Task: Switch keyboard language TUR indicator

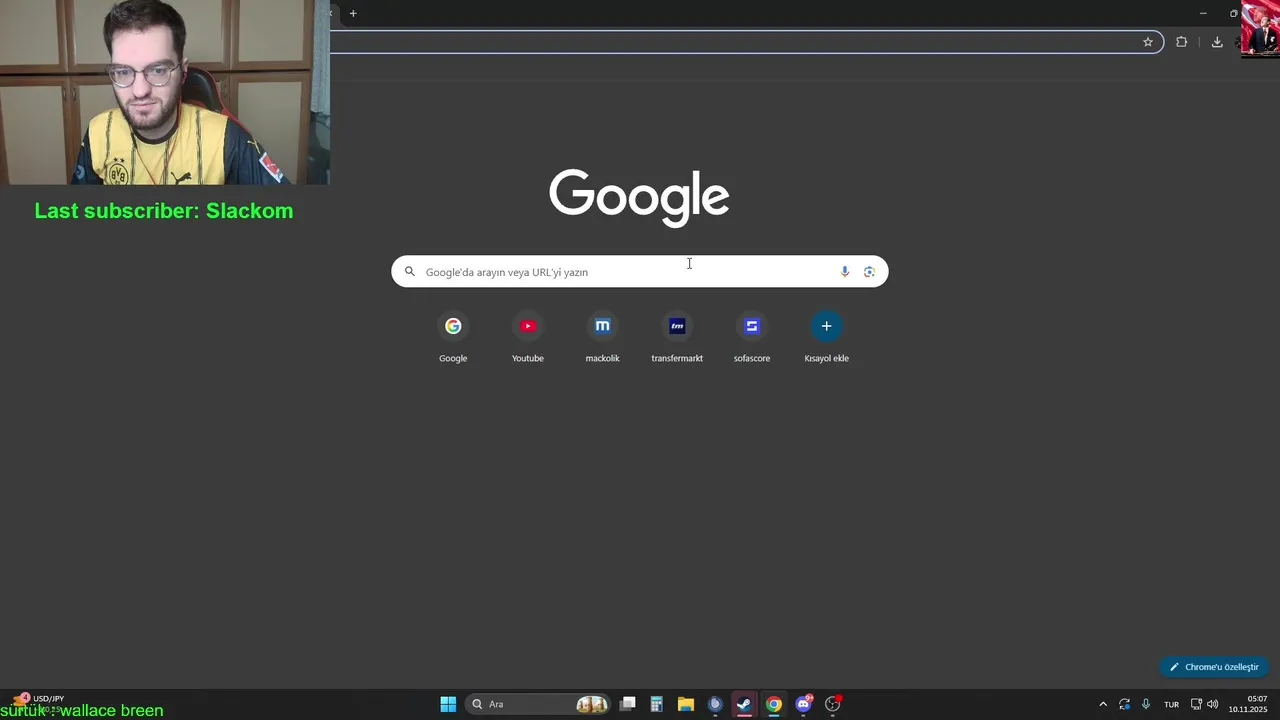Action: point(1171,704)
